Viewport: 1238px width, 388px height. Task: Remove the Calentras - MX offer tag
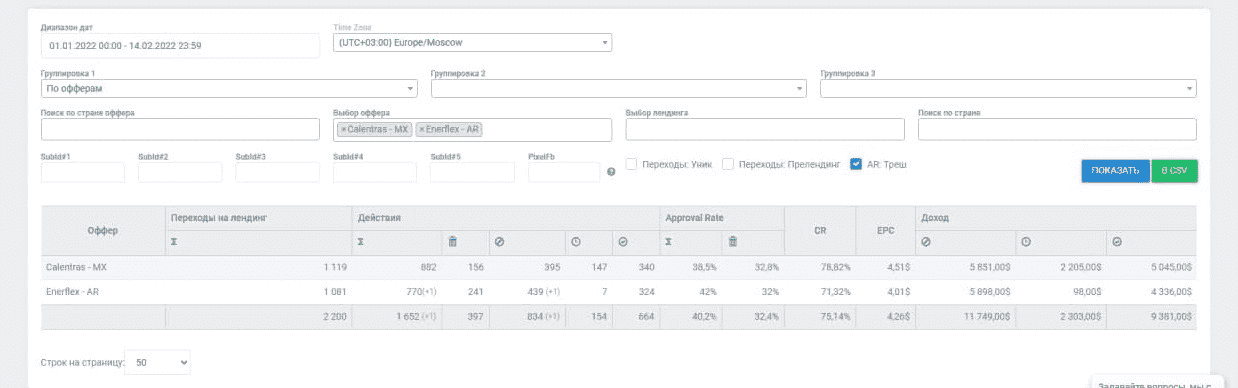click(x=344, y=130)
